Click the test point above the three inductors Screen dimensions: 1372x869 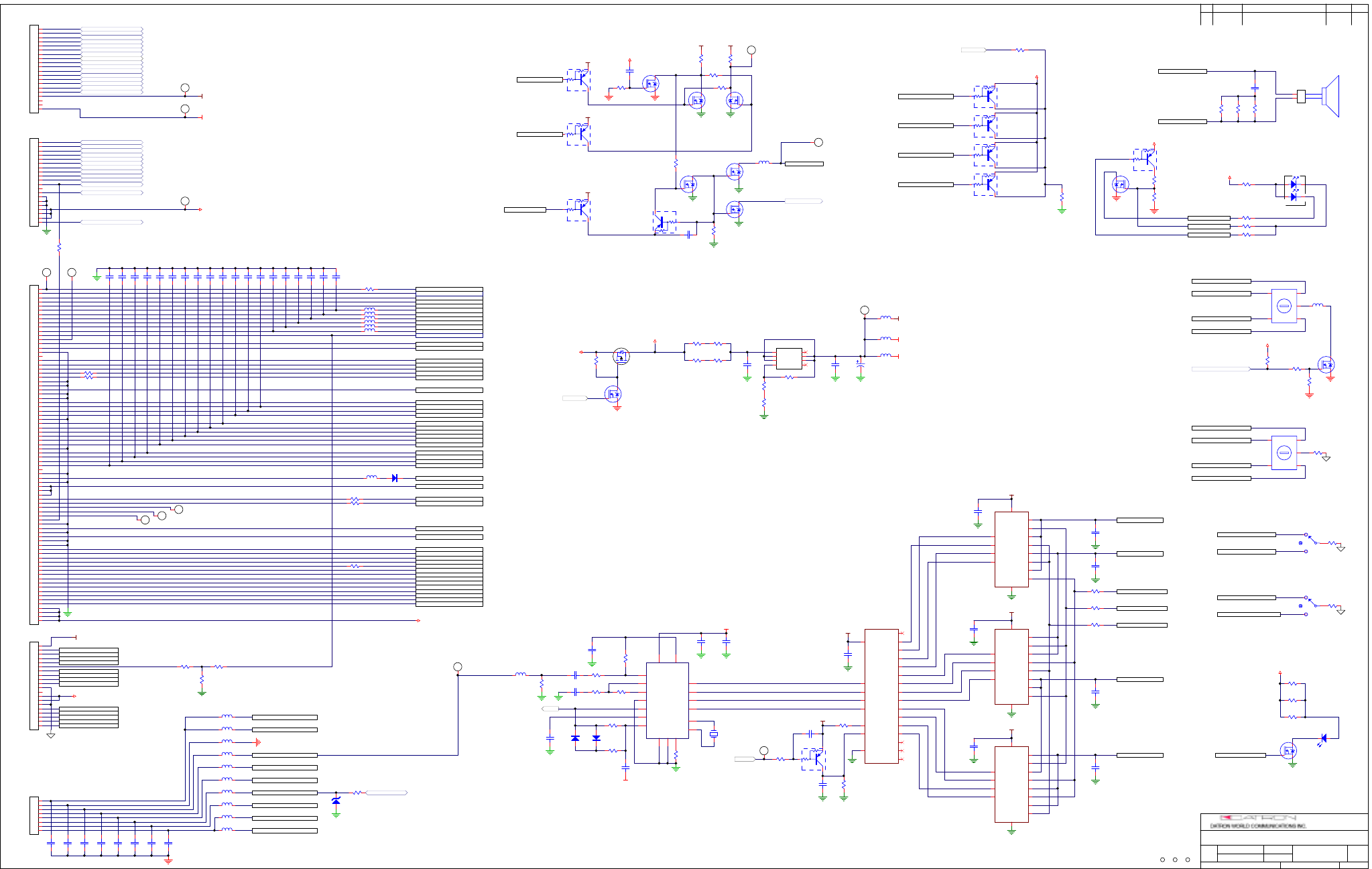(865, 310)
